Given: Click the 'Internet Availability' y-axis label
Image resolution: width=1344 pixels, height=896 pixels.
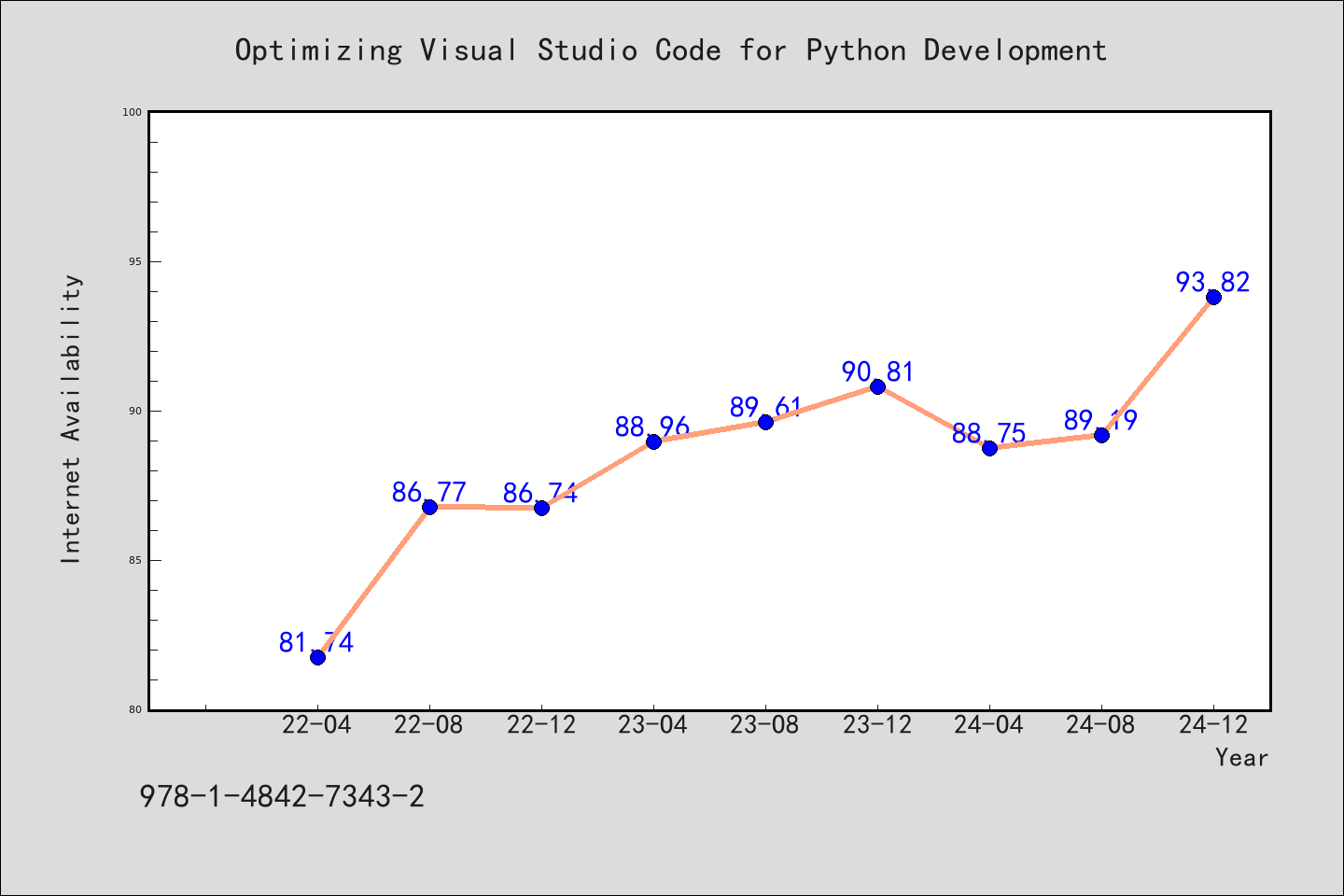Looking at the screenshot, I should [x=72, y=419].
